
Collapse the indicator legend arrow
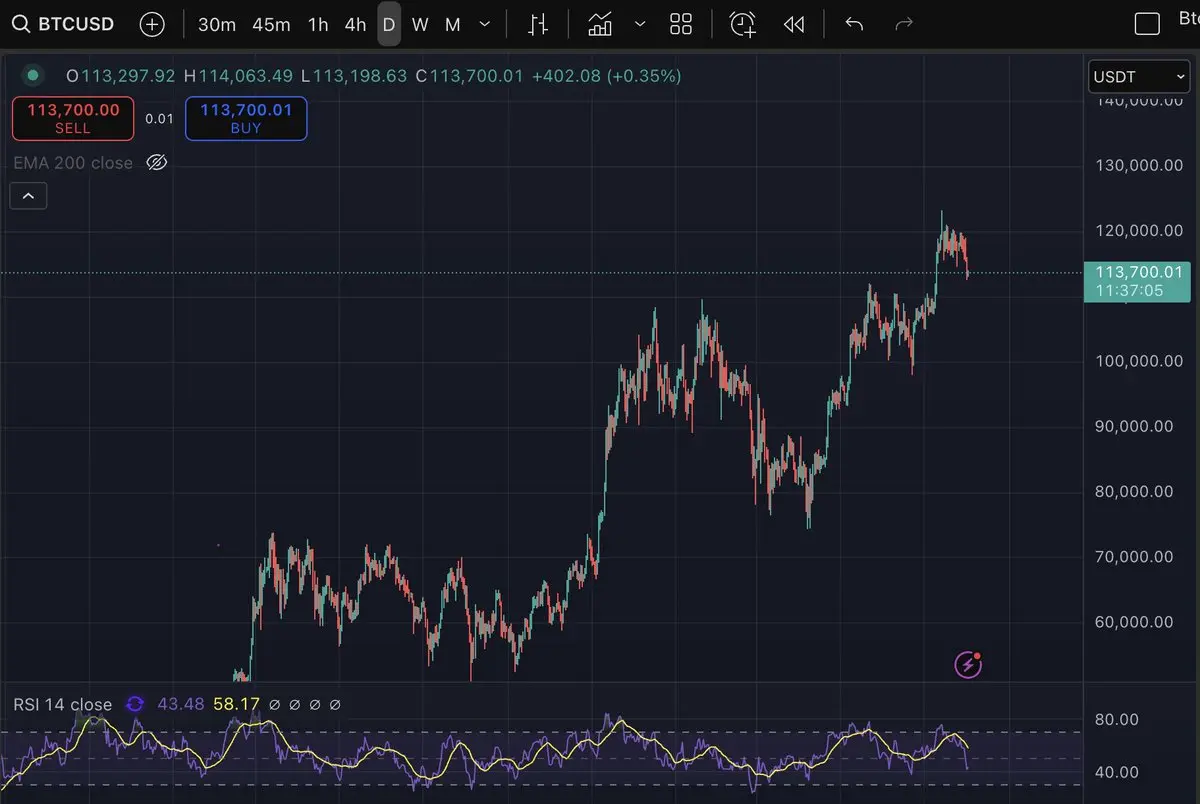click(x=28, y=196)
